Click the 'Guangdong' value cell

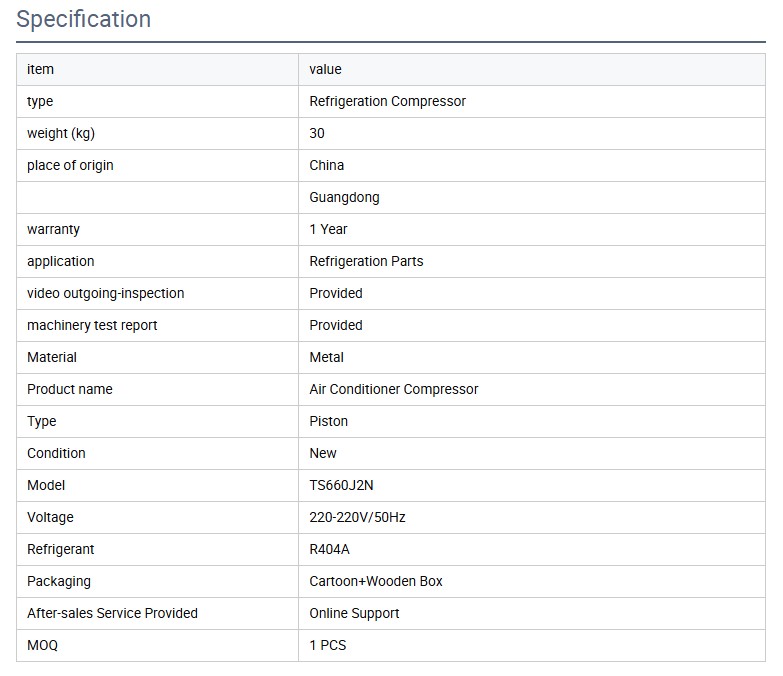click(345, 197)
